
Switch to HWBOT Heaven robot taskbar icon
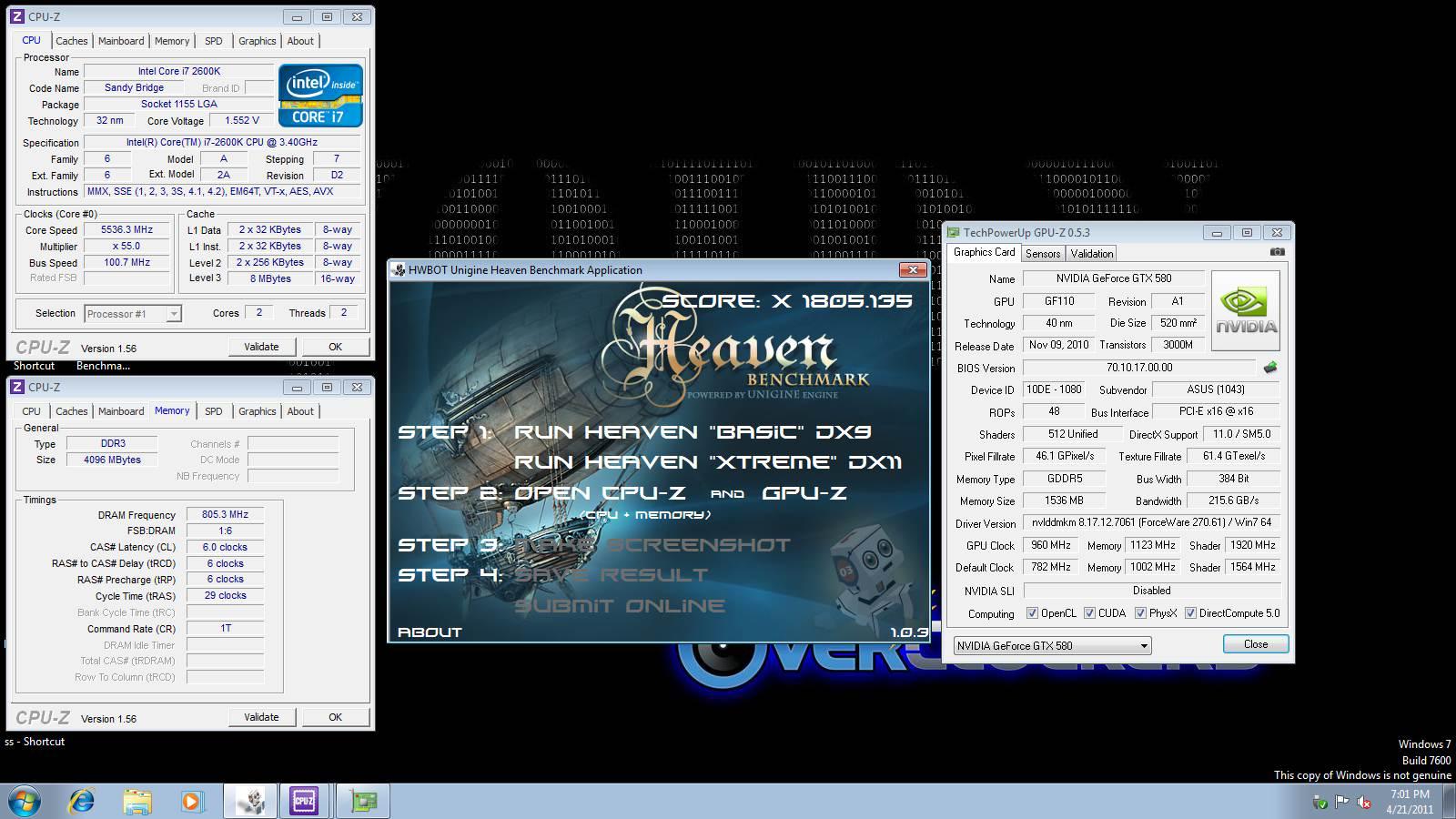tap(249, 801)
